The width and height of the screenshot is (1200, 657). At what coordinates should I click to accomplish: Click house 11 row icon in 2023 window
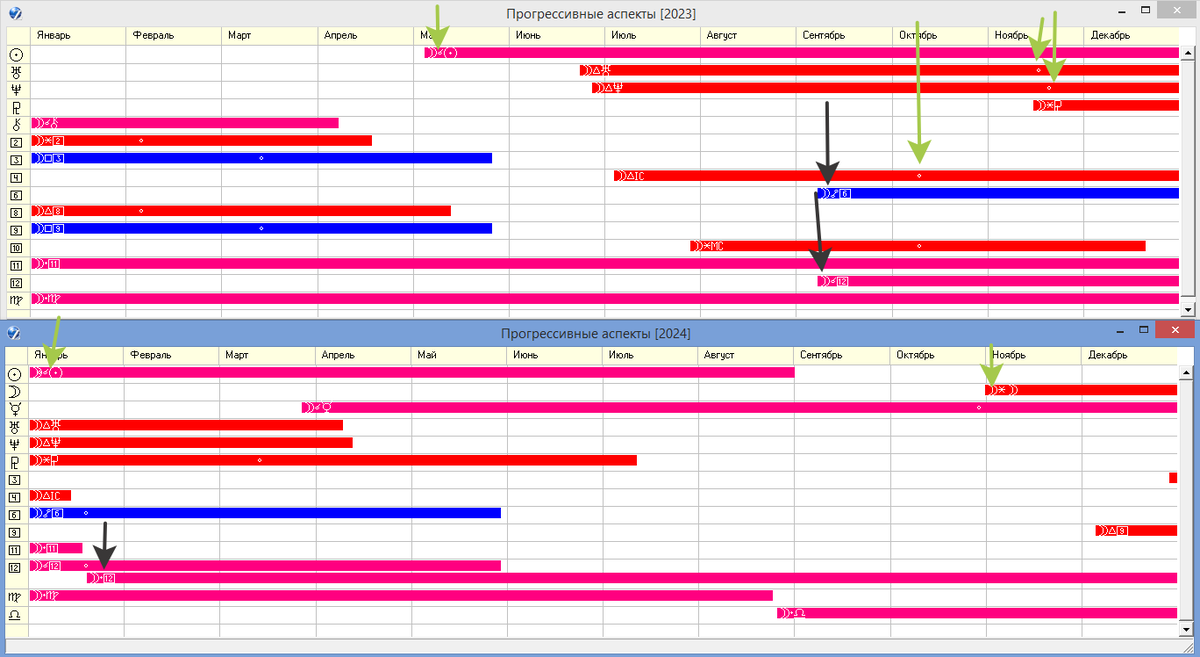(x=16, y=264)
